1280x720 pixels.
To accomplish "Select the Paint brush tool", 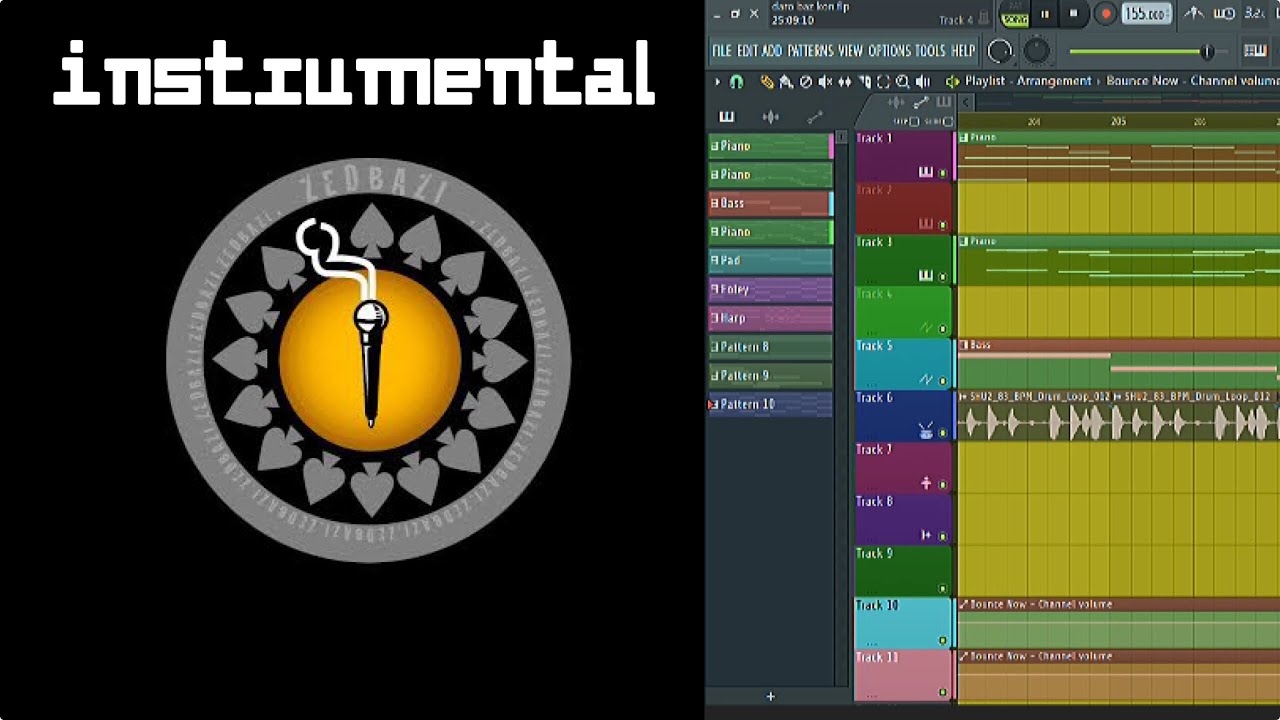I will click(786, 82).
